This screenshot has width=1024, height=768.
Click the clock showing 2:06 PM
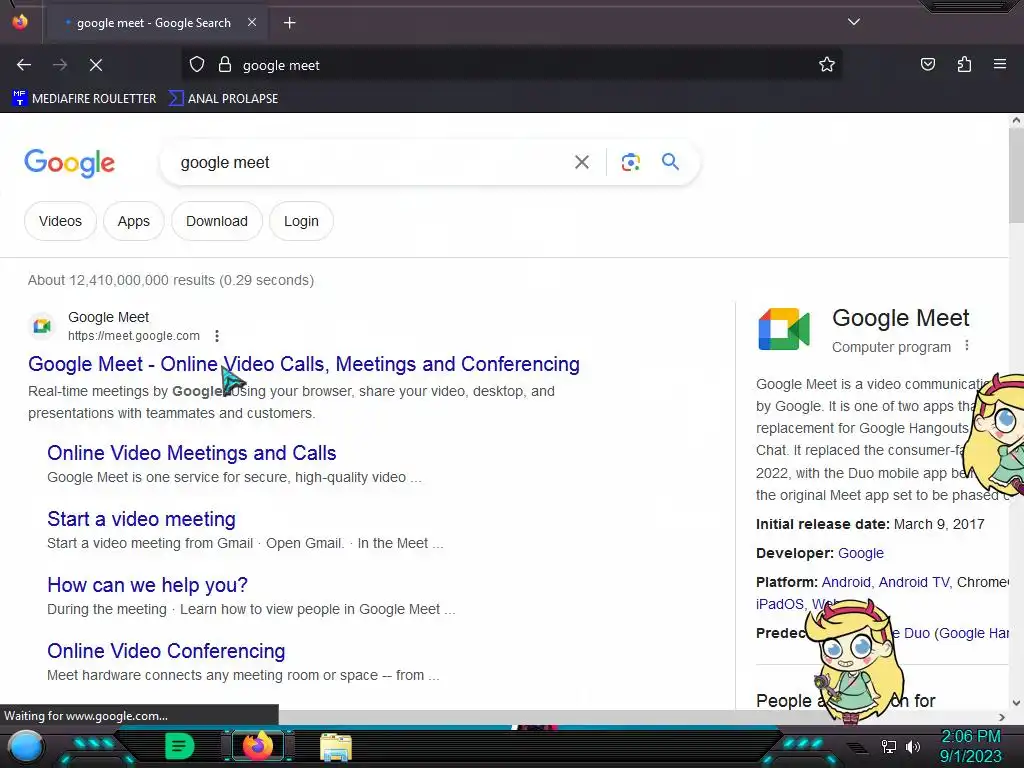(x=970, y=737)
